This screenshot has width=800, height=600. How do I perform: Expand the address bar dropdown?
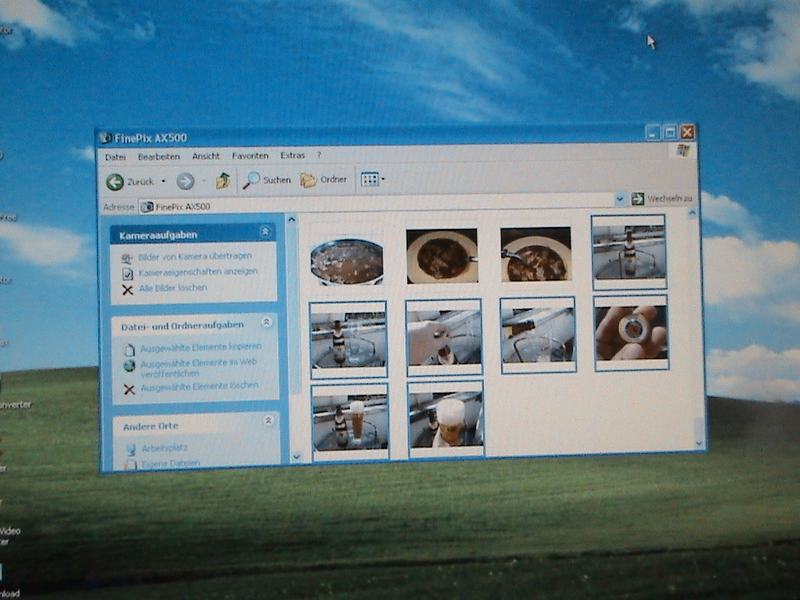click(x=620, y=199)
